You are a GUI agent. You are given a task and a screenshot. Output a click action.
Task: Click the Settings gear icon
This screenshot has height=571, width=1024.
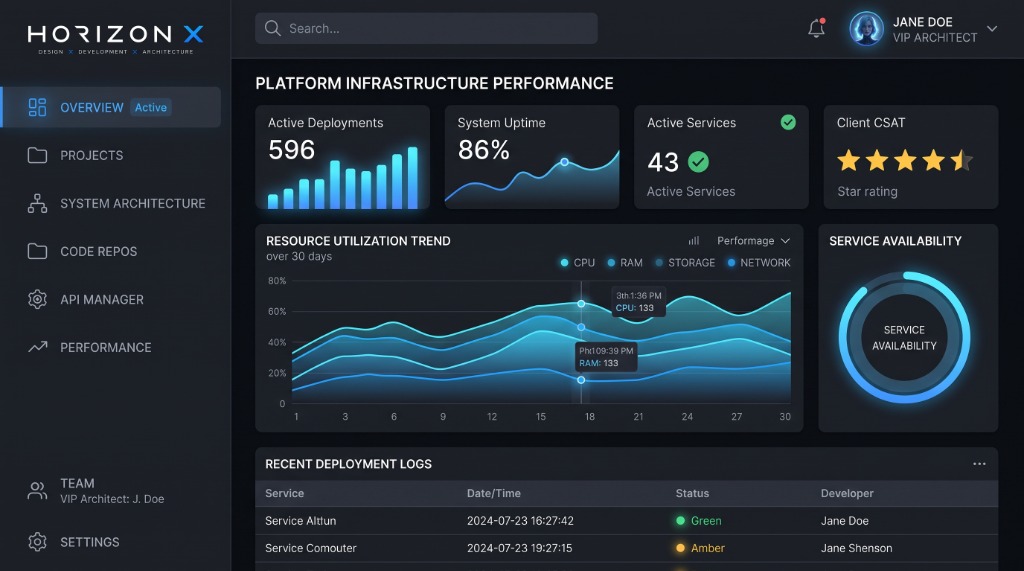coord(37,542)
